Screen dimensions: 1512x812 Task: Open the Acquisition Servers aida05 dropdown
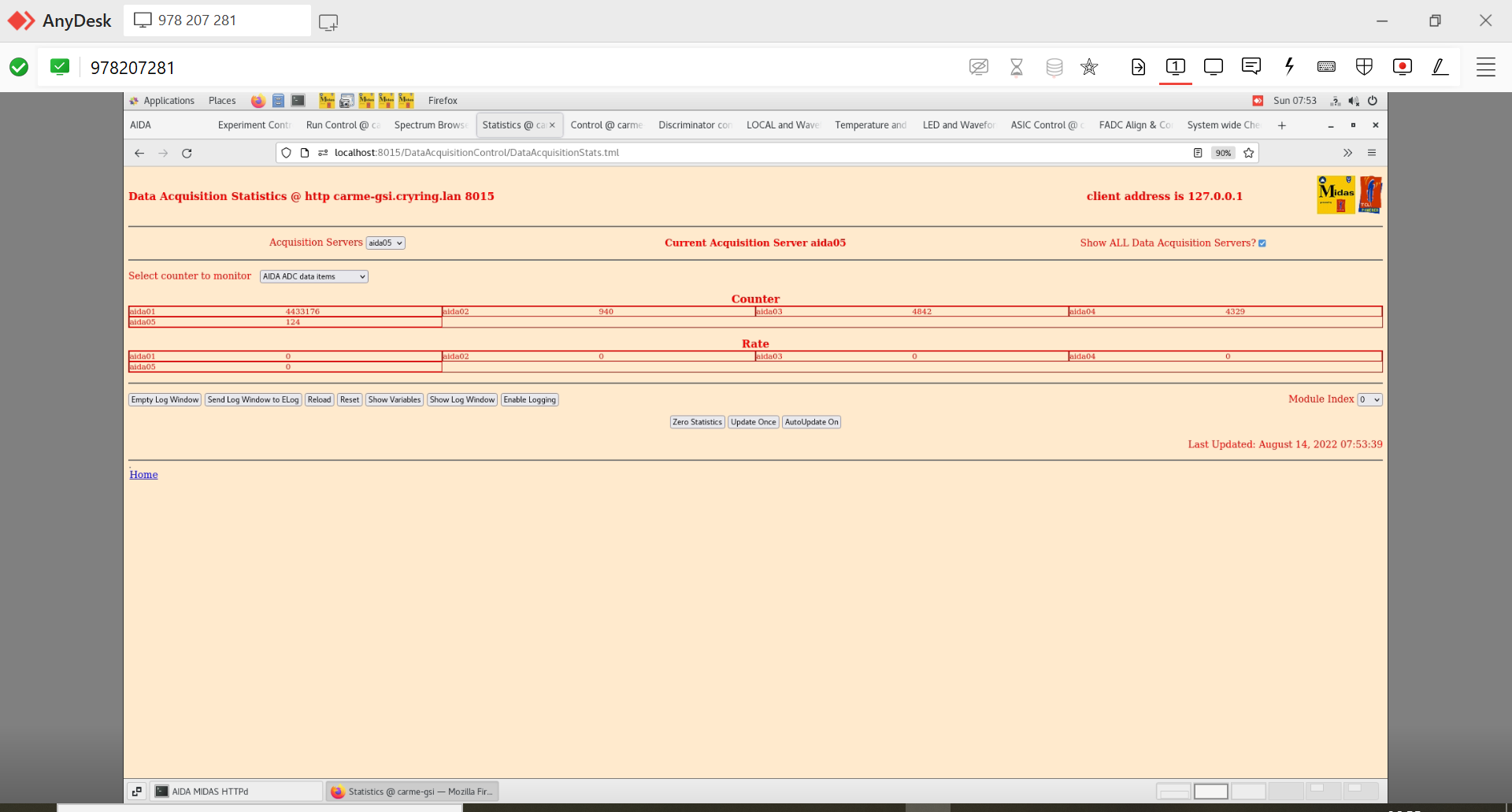point(385,243)
